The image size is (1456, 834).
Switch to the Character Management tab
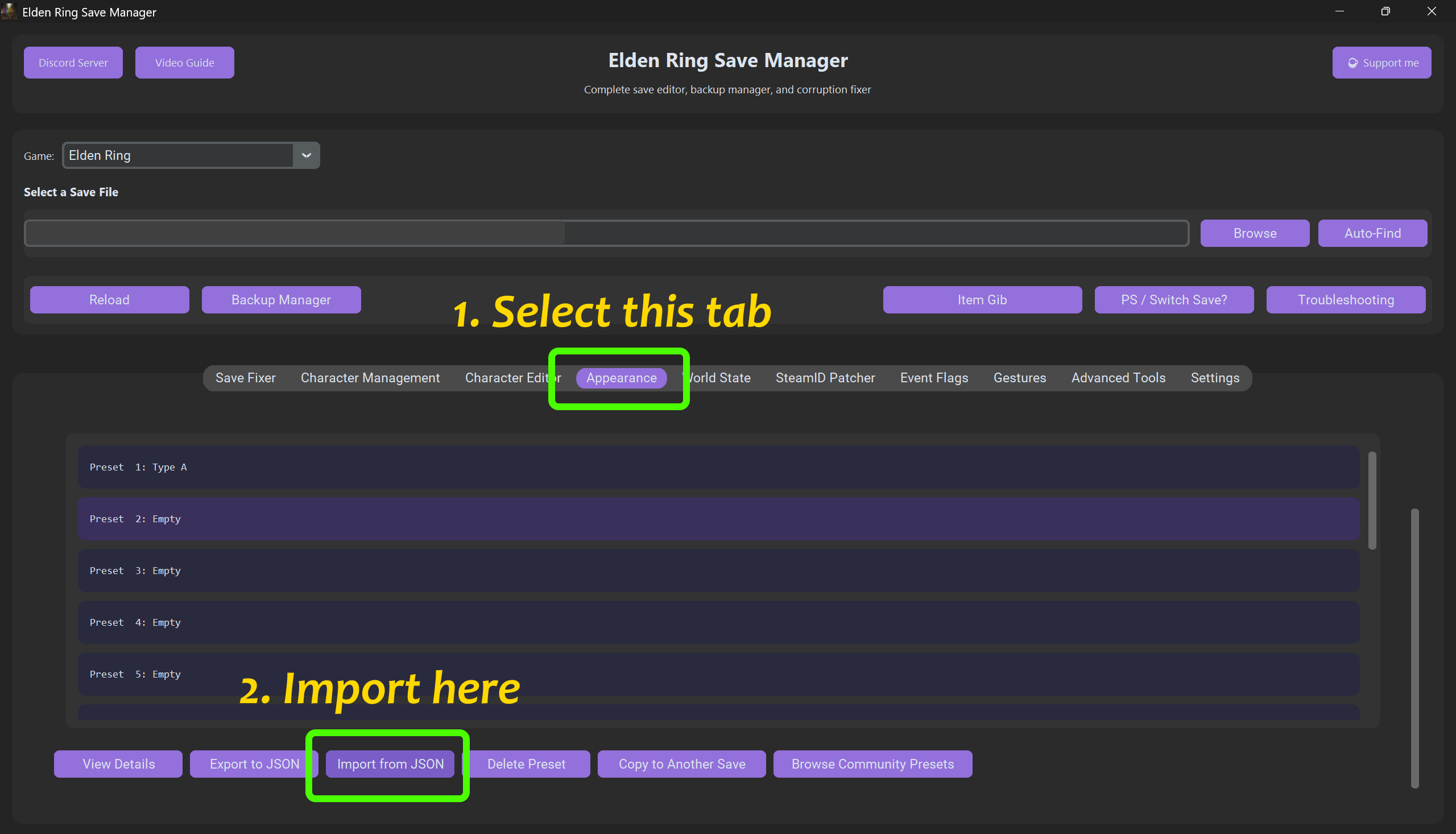[x=370, y=378]
